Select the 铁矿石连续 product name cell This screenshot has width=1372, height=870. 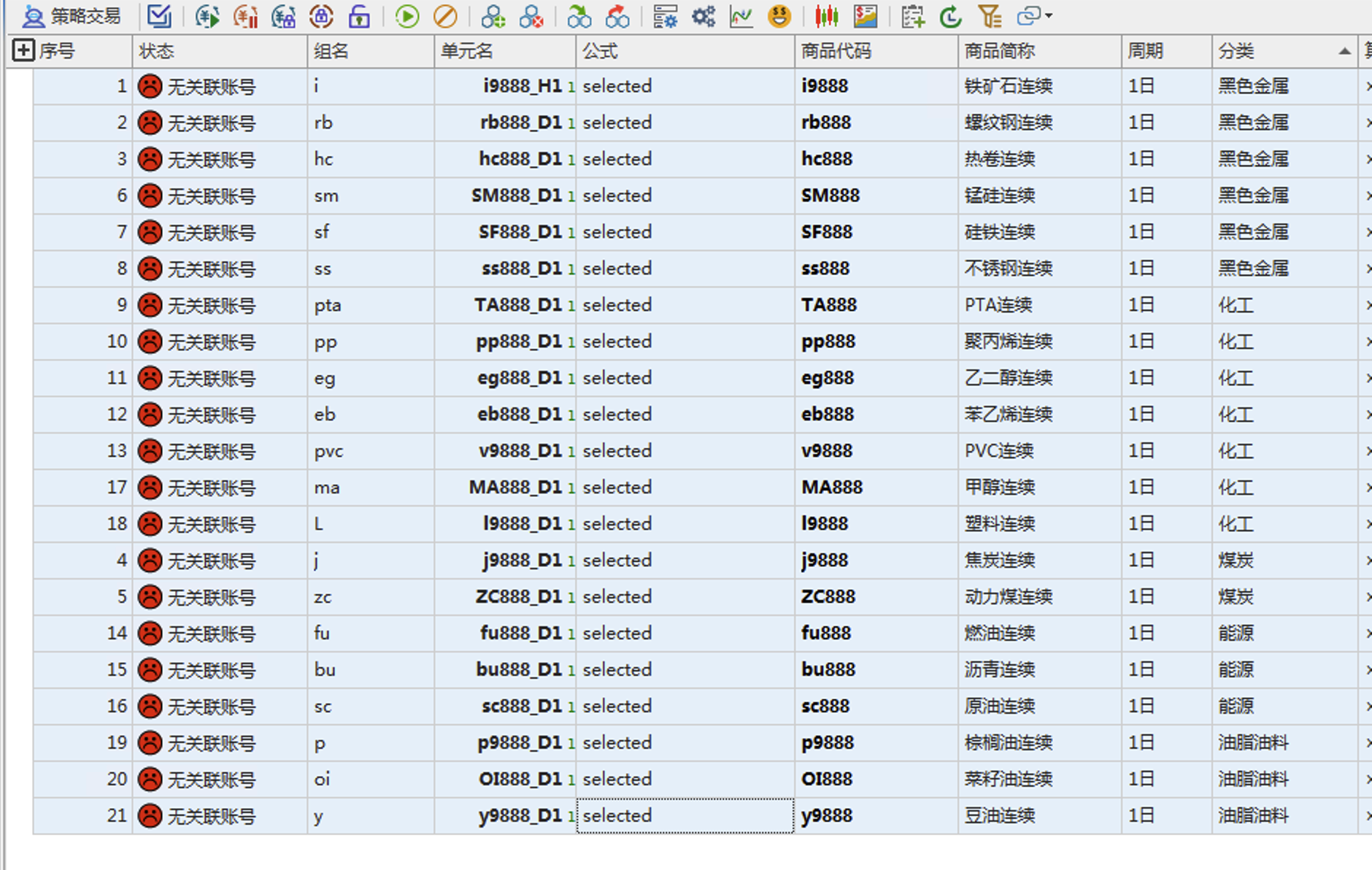(1039, 86)
